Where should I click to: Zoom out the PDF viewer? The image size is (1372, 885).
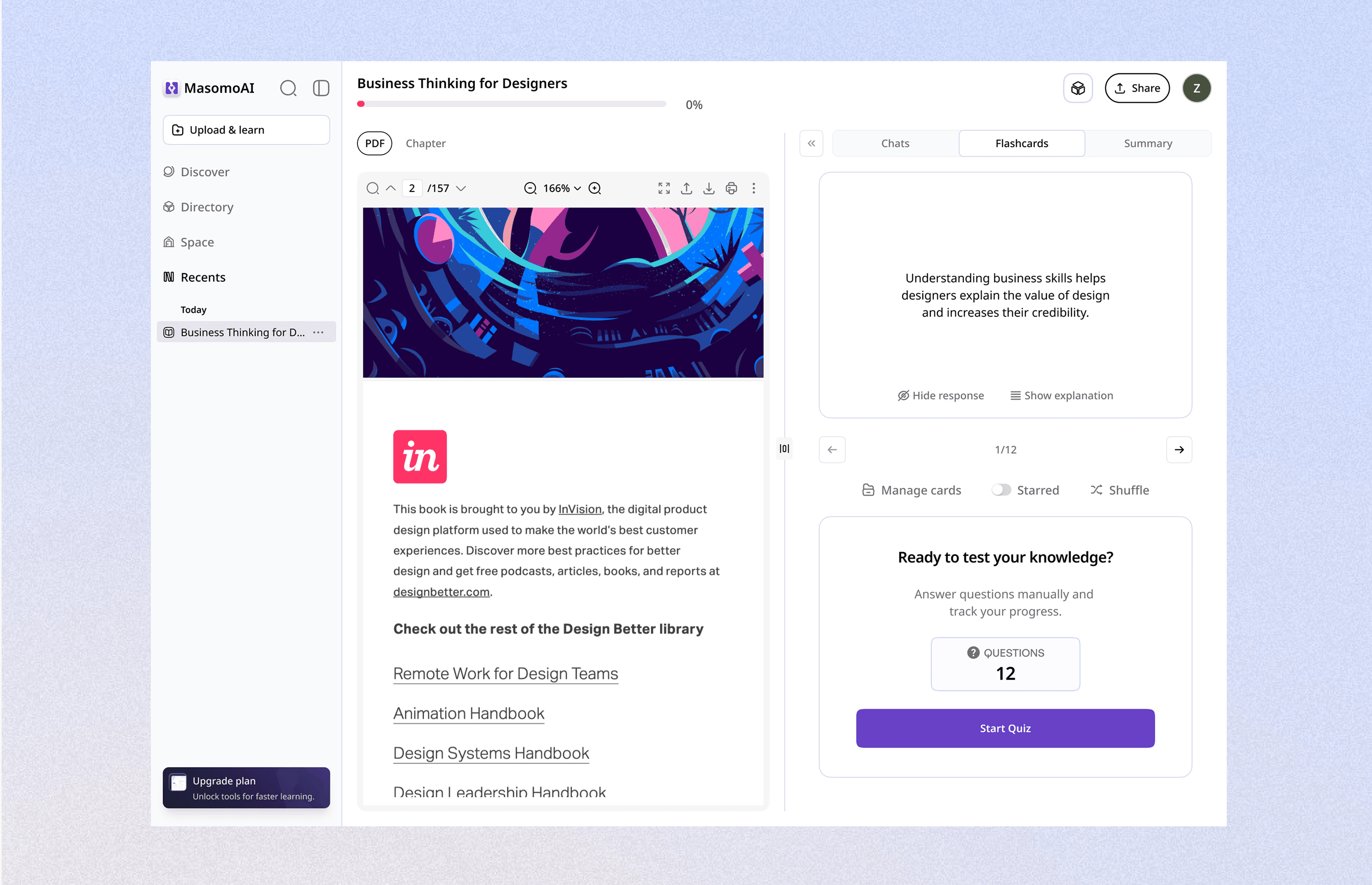coord(530,189)
